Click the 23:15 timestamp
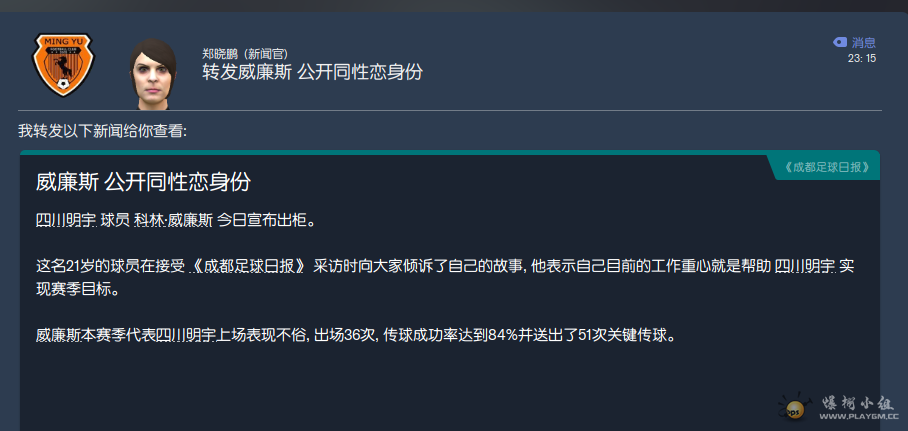 (861, 58)
